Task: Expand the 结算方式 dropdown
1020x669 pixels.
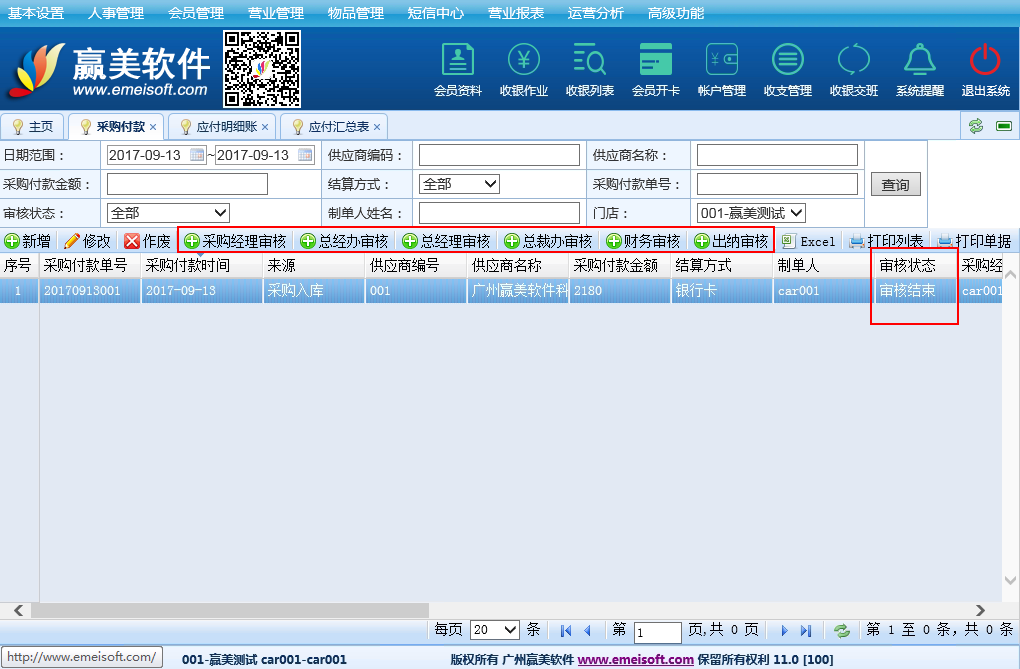Action: [459, 184]
